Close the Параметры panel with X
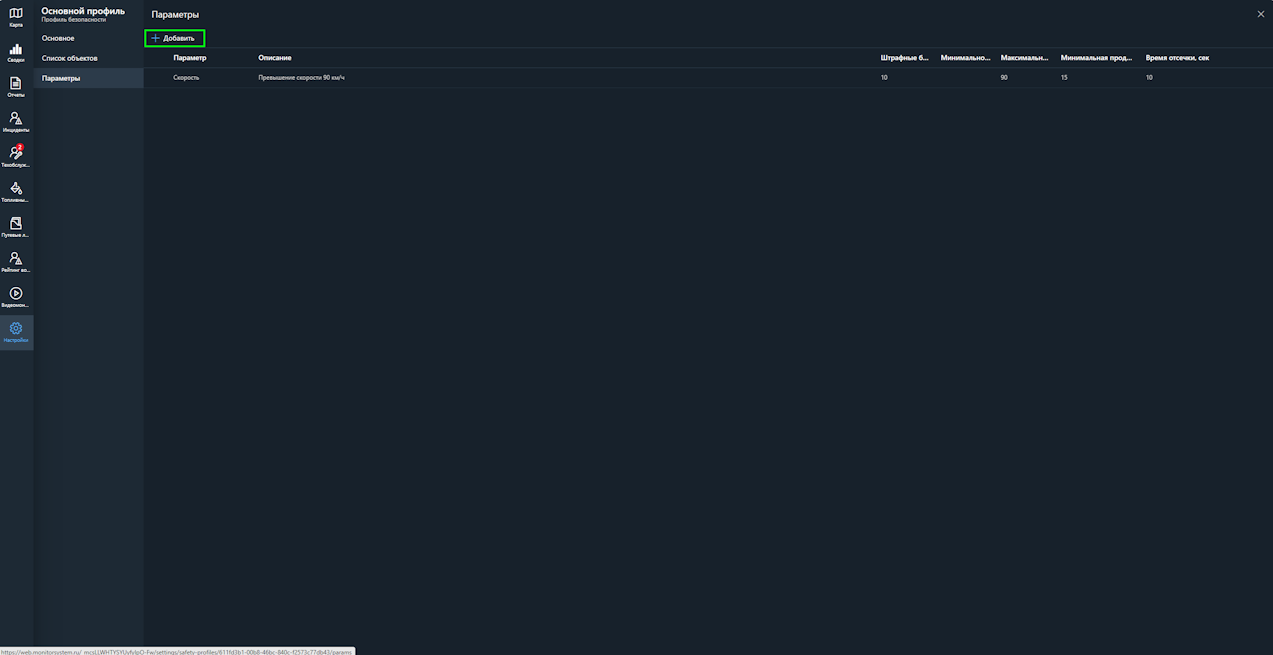The height and width of the screenshot is (655, 1273). click(x=1260, y=14)
